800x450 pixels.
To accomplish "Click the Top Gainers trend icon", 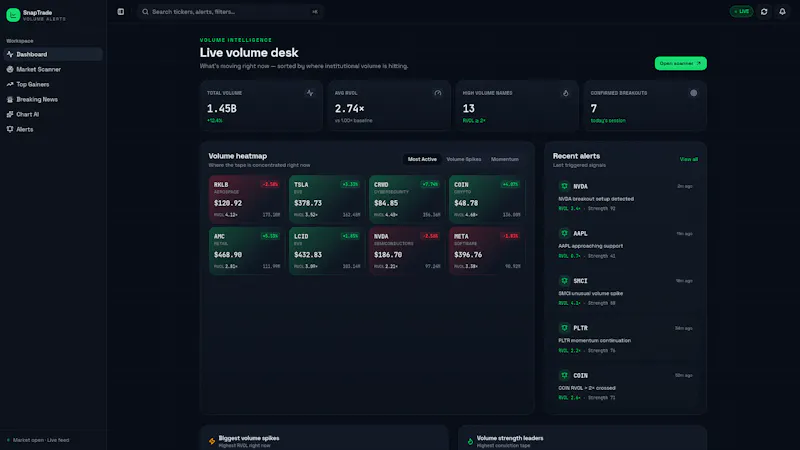I will [x=10, y=84].
